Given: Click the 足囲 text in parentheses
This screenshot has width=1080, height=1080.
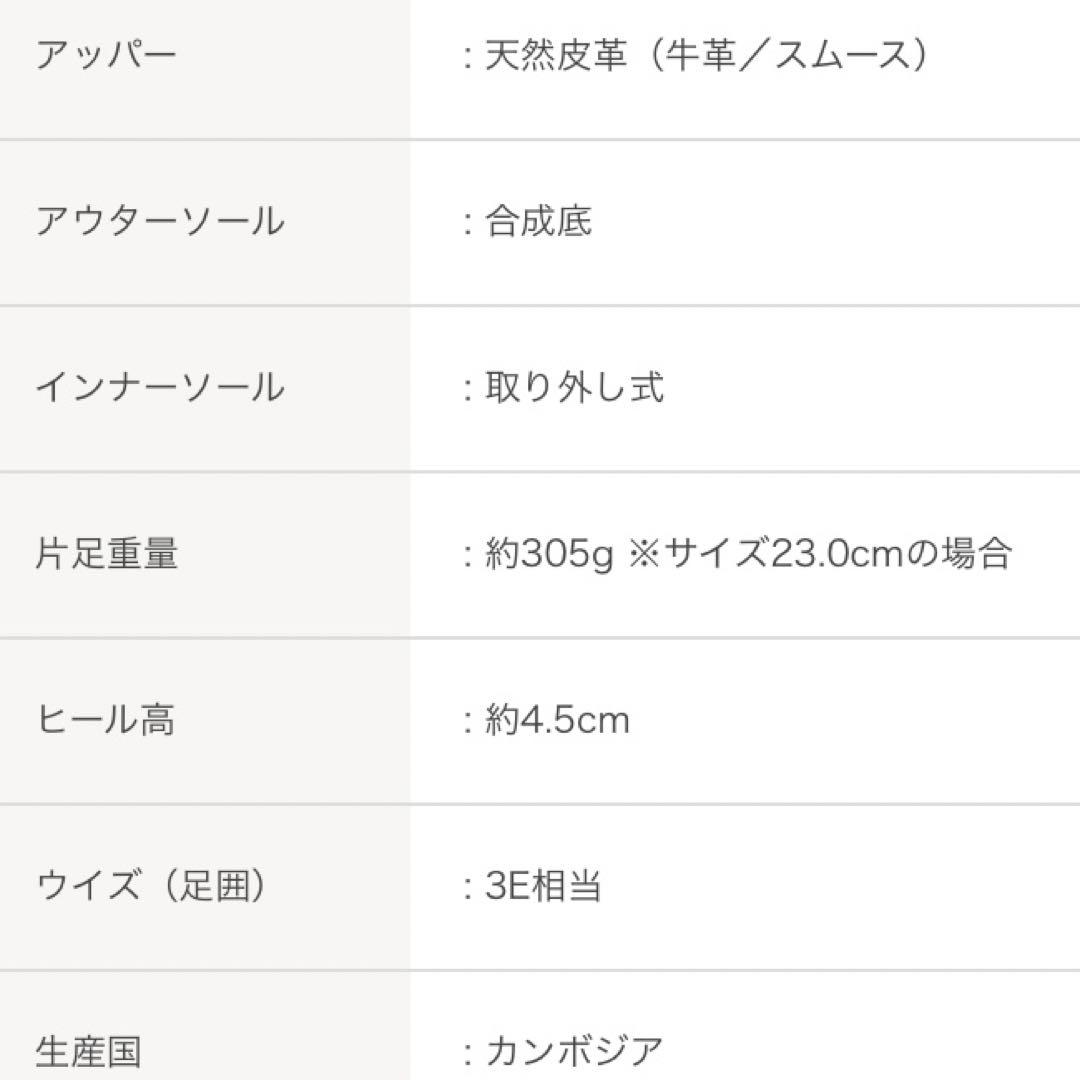Looking at the screenshot, I should coord(214,886).
